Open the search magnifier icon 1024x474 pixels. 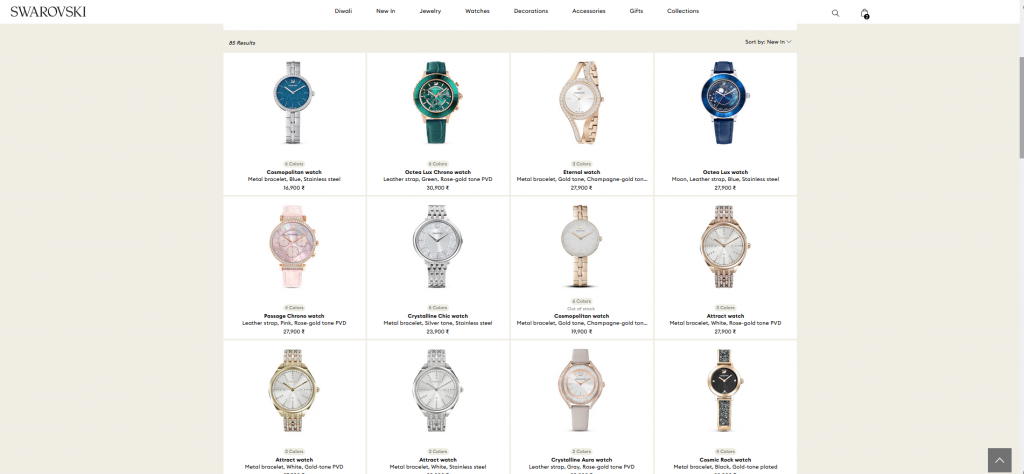click(x=835, y=12)
